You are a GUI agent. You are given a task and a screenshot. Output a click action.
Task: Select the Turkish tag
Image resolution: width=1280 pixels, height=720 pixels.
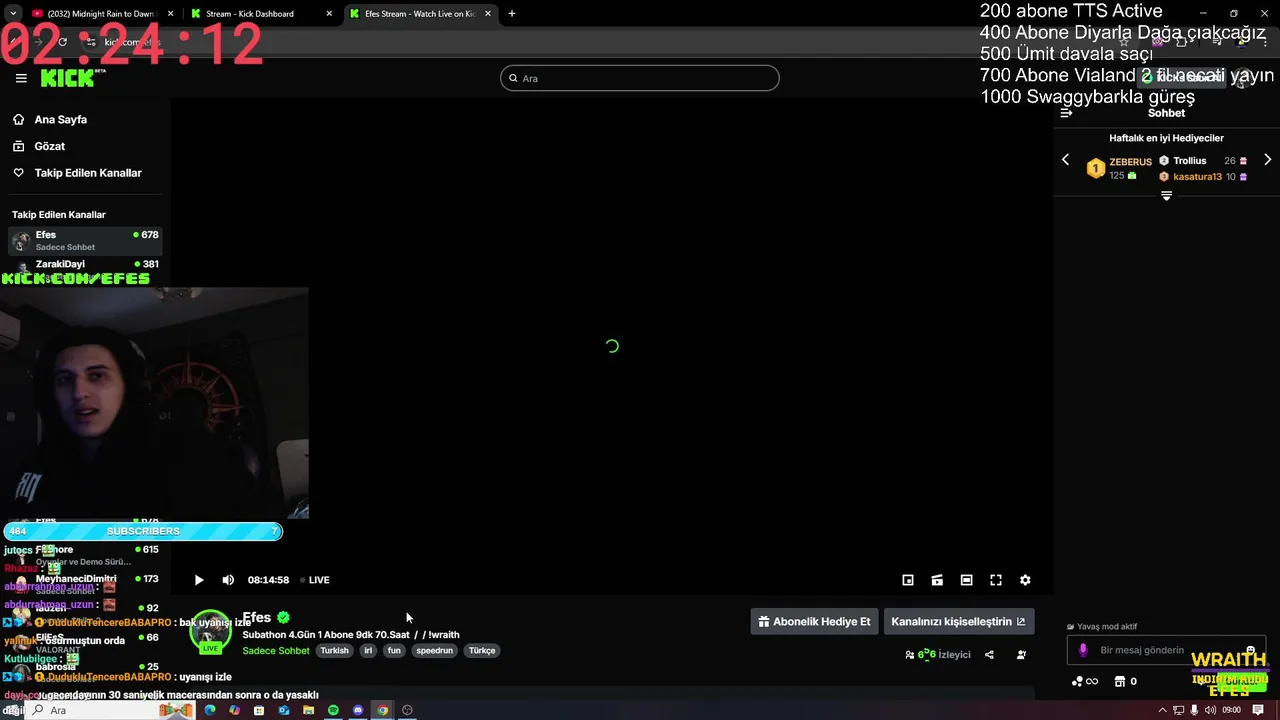pos(335,651)
